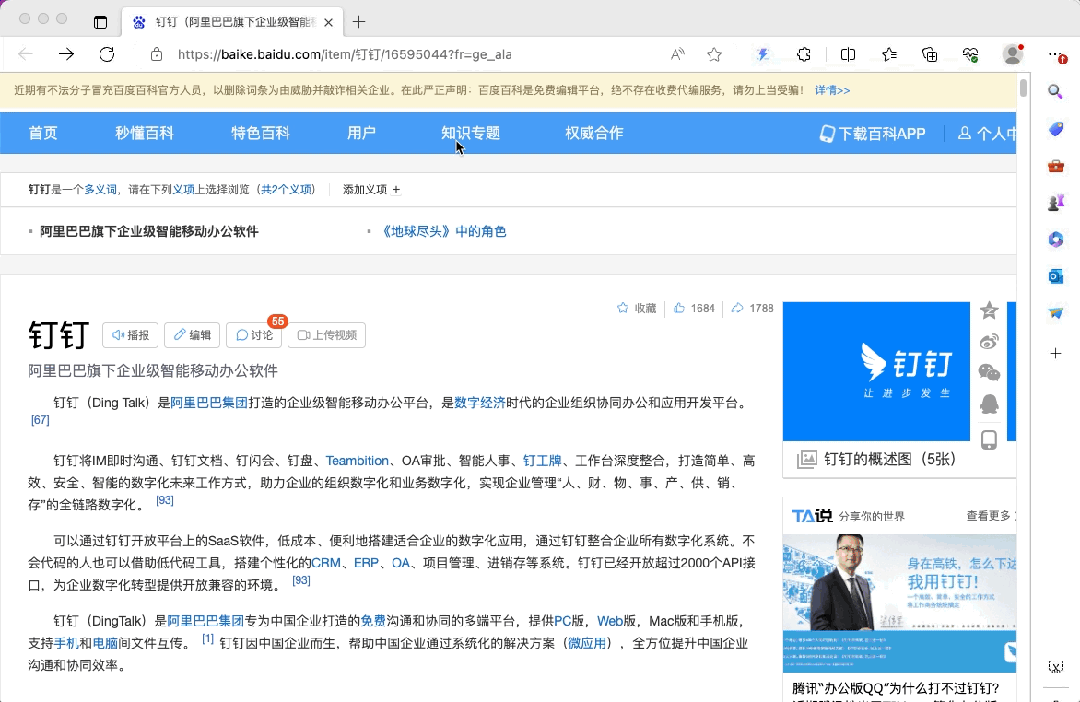Open the sidebar search icon
Viewport: 1080px width, 702px height.
click(x=1055, y=92)
